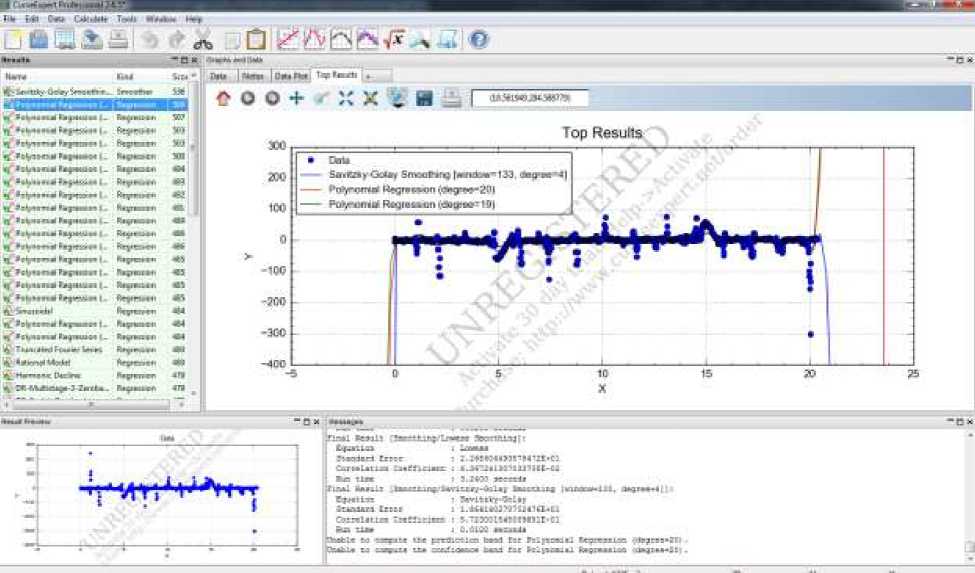Click the graph forward view arrow icon
This screenshot has height=573, width=975.
click(x=272, y=98)
